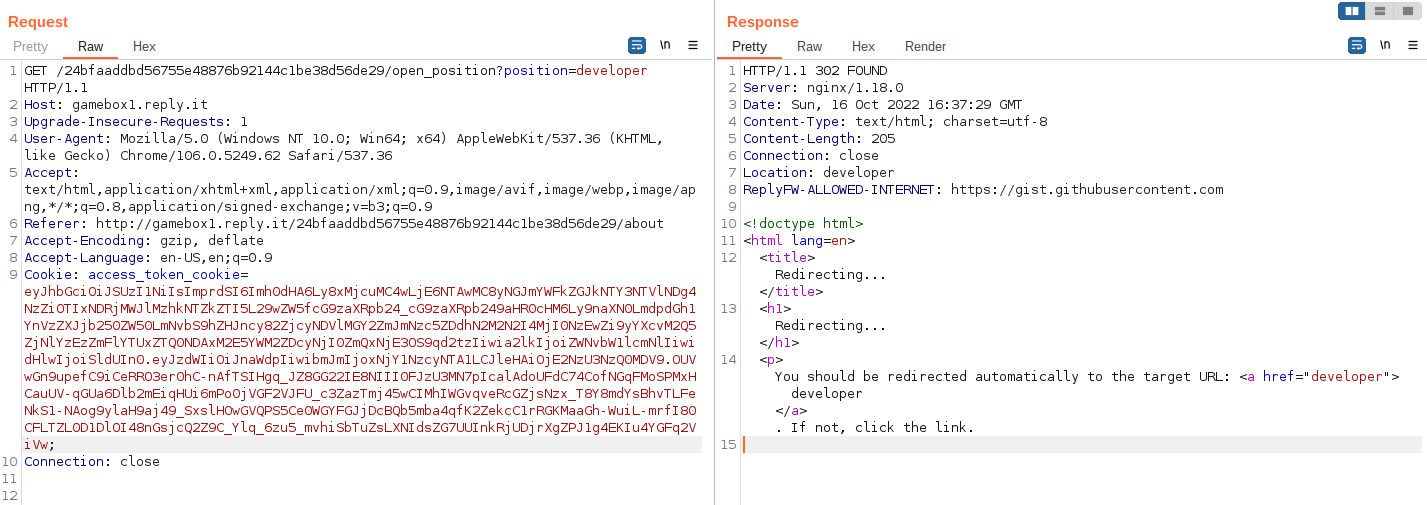Open the Hex tab in Response panel
The width and height of the screenshot is (1427, 505).
(863, 47)
